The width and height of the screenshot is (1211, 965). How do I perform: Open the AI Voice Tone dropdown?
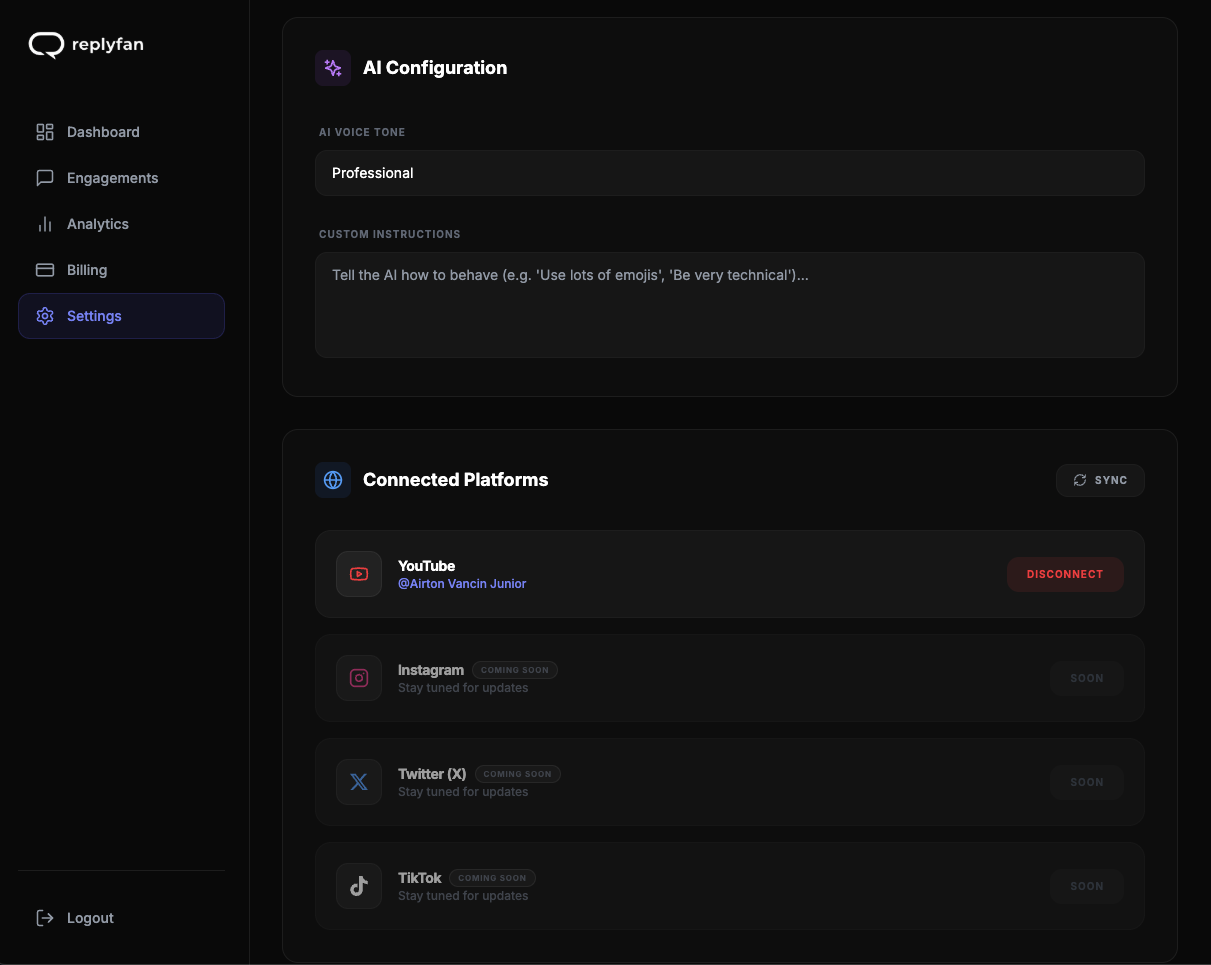tap(729, 173)
